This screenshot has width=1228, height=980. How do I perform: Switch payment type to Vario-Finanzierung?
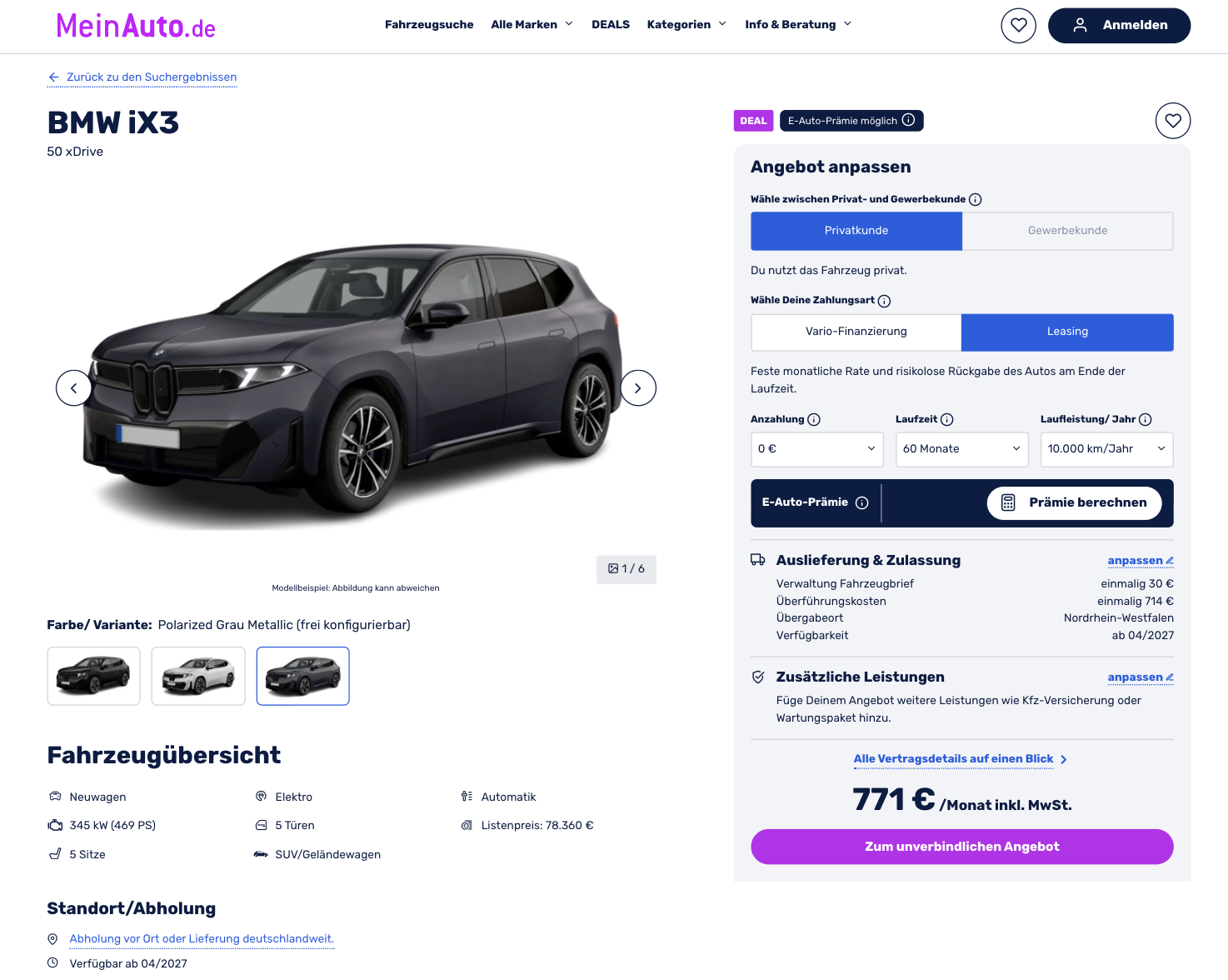coord(856,332)
